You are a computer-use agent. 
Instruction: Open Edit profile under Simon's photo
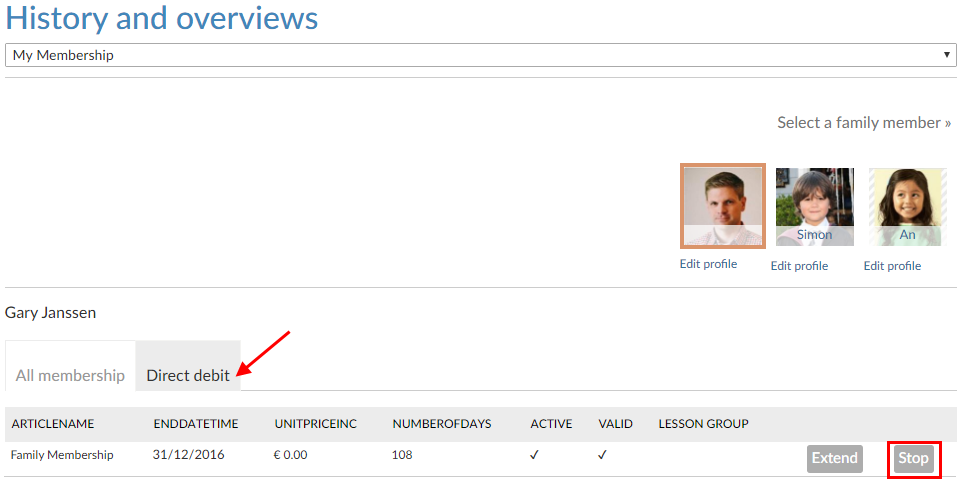coord(799,266)
